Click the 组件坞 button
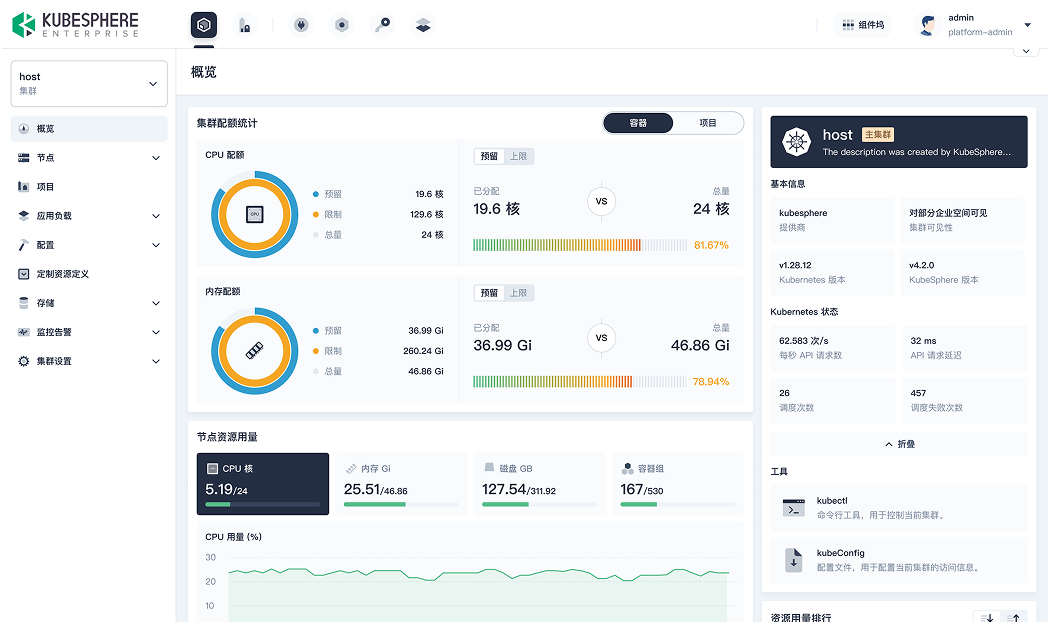 (863, 26)
